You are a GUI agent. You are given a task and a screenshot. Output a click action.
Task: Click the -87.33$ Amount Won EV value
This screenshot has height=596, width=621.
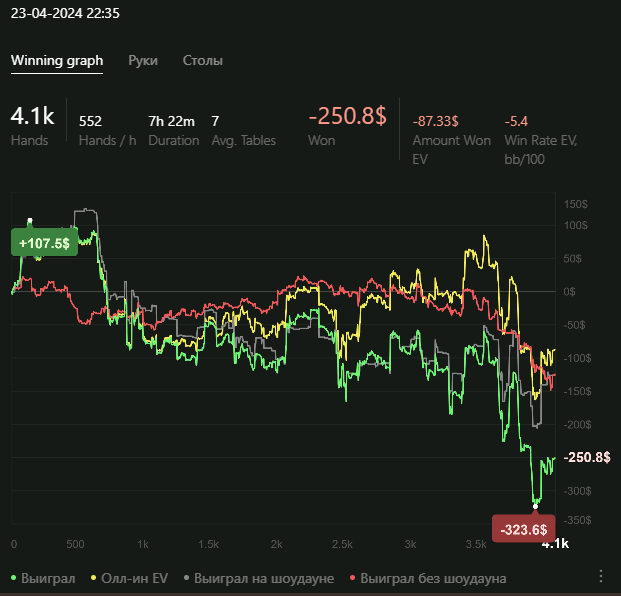click(x=436, y=121)
